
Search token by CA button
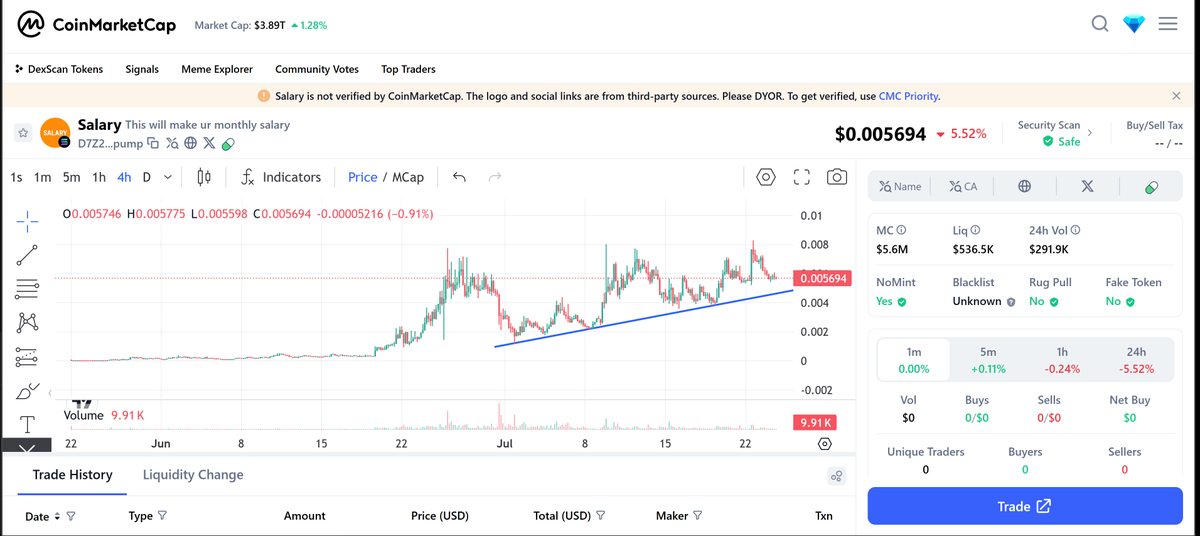[962, 186]
